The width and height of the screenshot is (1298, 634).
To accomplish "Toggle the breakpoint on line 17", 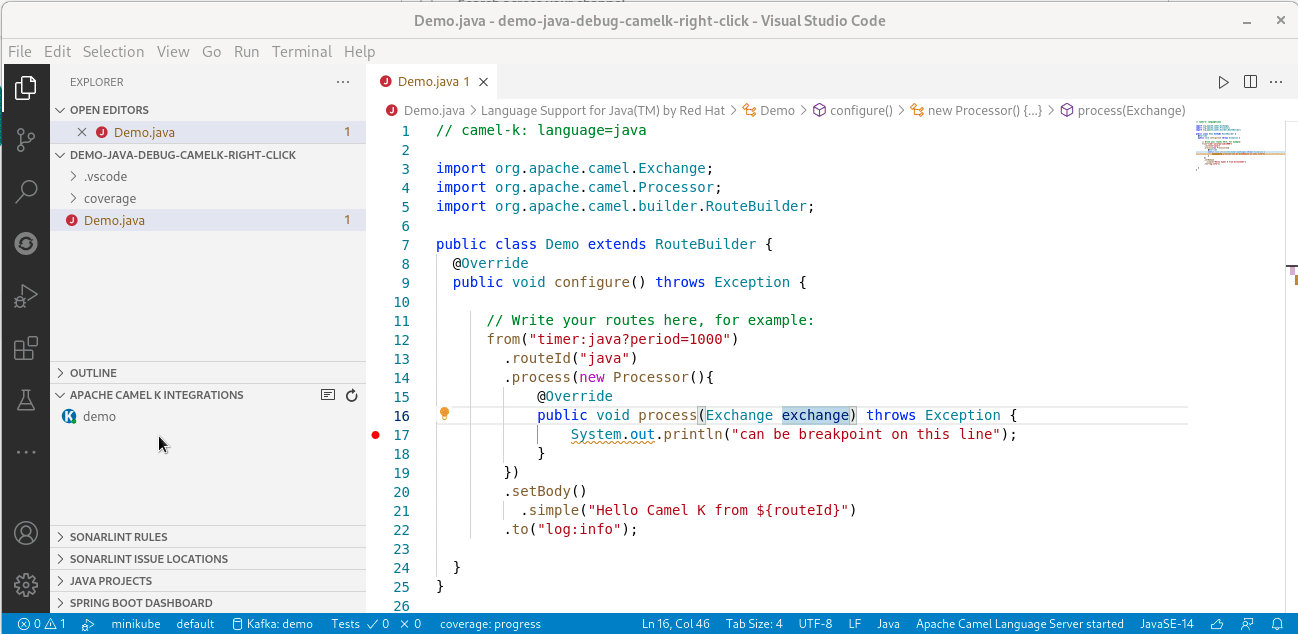I will [374, 434].
